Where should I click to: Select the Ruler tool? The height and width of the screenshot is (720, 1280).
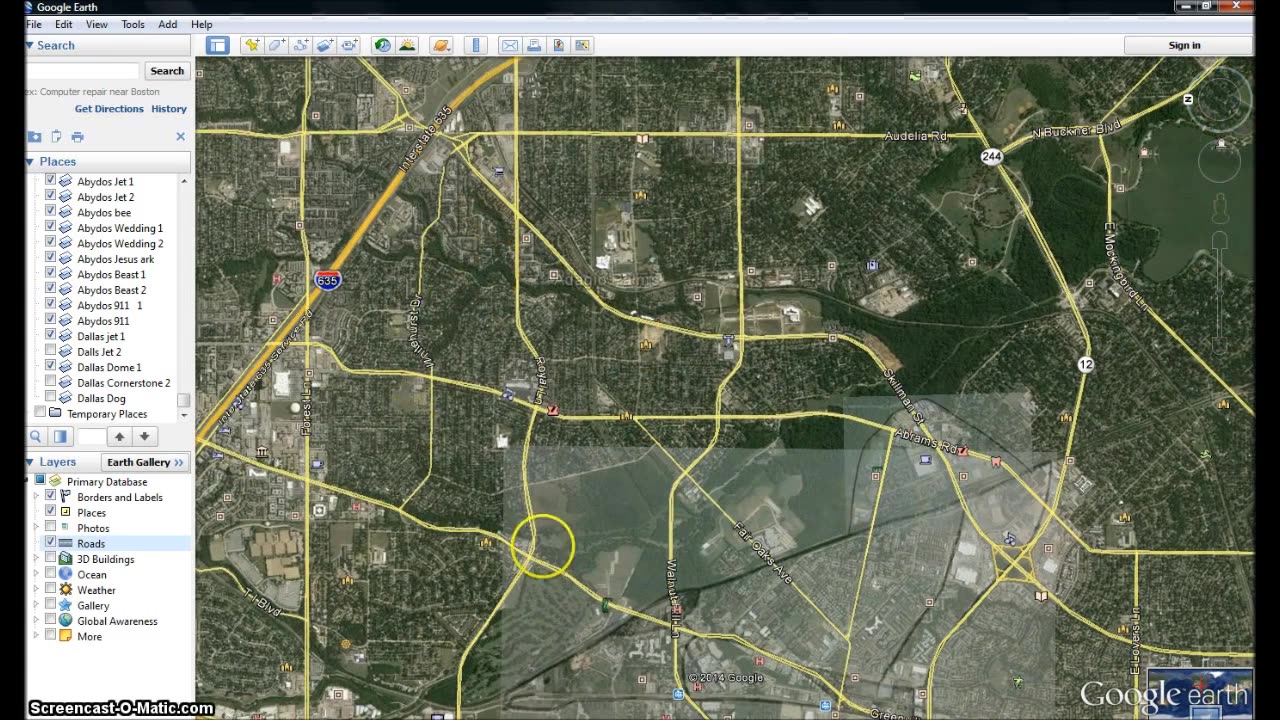tap(476, 45)
